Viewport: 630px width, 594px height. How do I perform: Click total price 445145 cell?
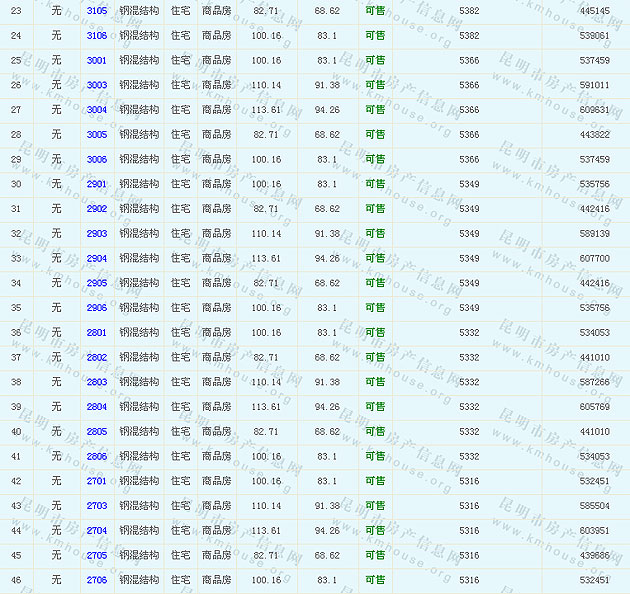[594, 10]
